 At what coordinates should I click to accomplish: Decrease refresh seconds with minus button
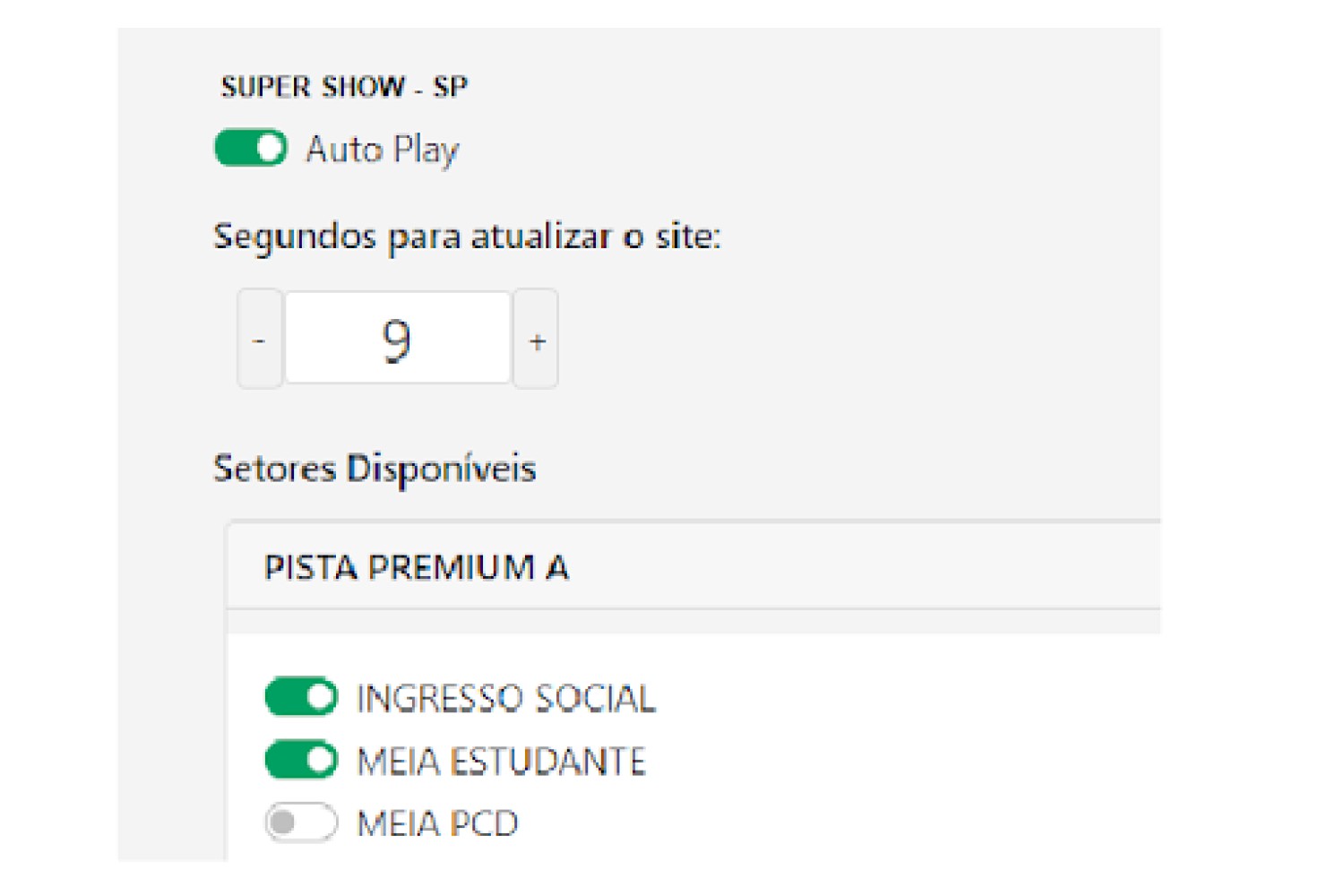point(260,339)
